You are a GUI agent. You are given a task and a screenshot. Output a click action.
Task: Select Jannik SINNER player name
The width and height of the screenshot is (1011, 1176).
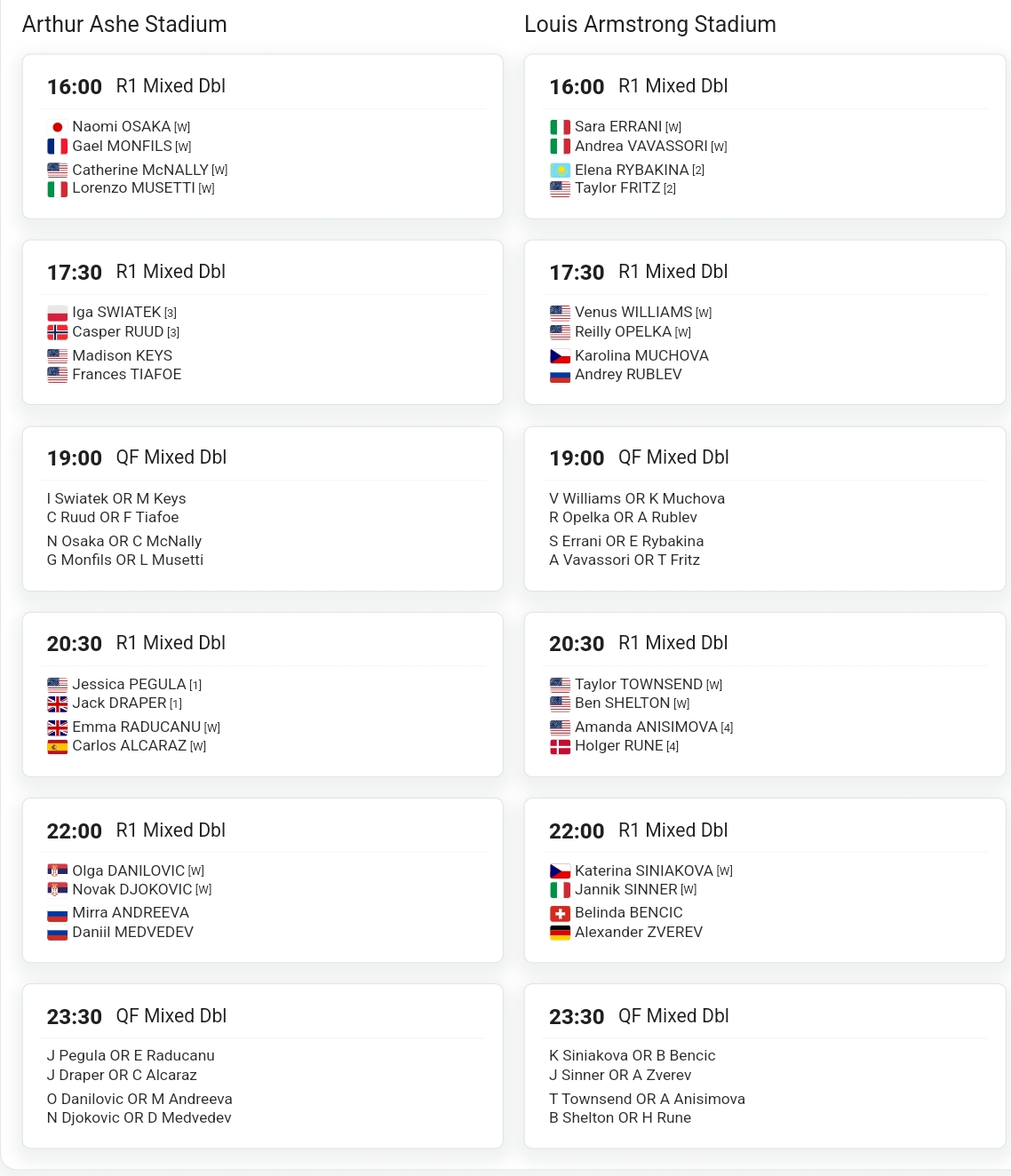pos(626,890)
